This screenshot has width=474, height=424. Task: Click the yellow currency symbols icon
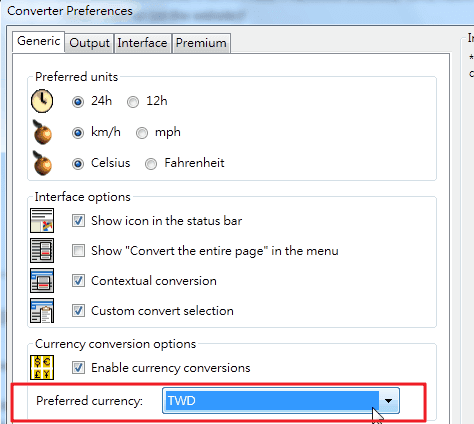42,367
